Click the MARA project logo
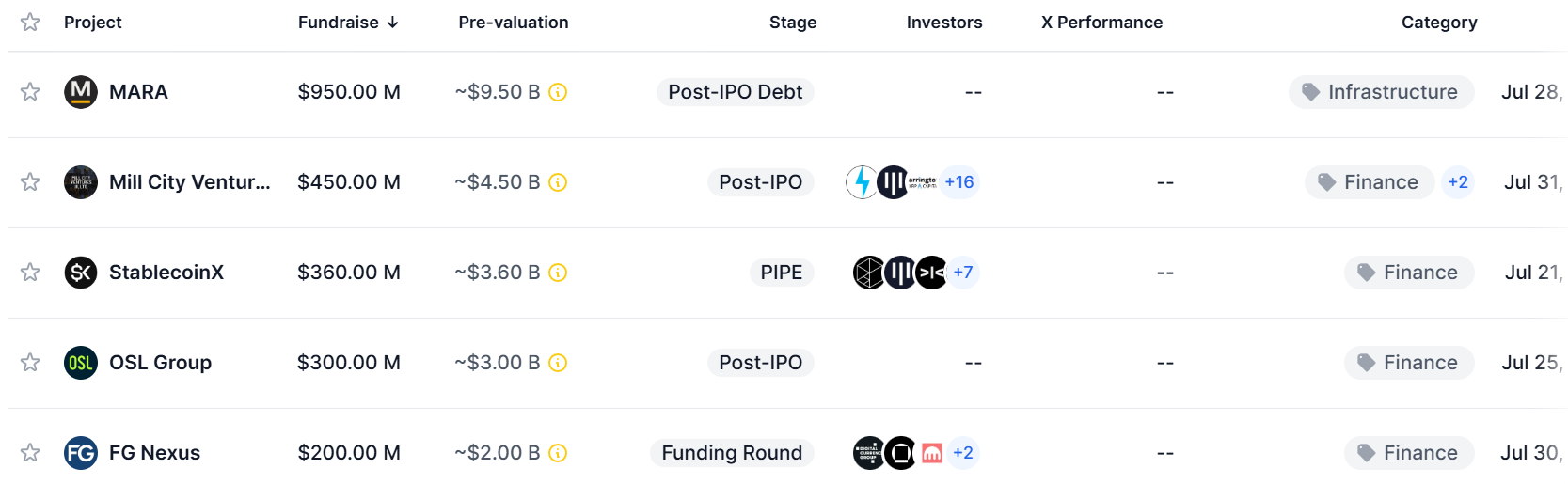The image size is (1568, 484). [81, 92]
